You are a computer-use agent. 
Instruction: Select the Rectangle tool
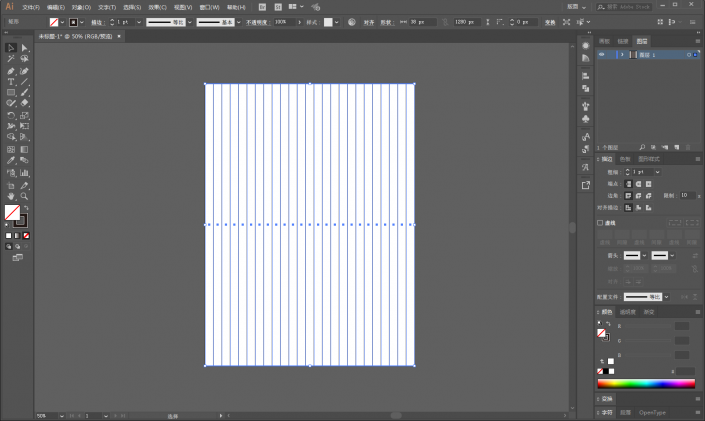coord(11,93)
